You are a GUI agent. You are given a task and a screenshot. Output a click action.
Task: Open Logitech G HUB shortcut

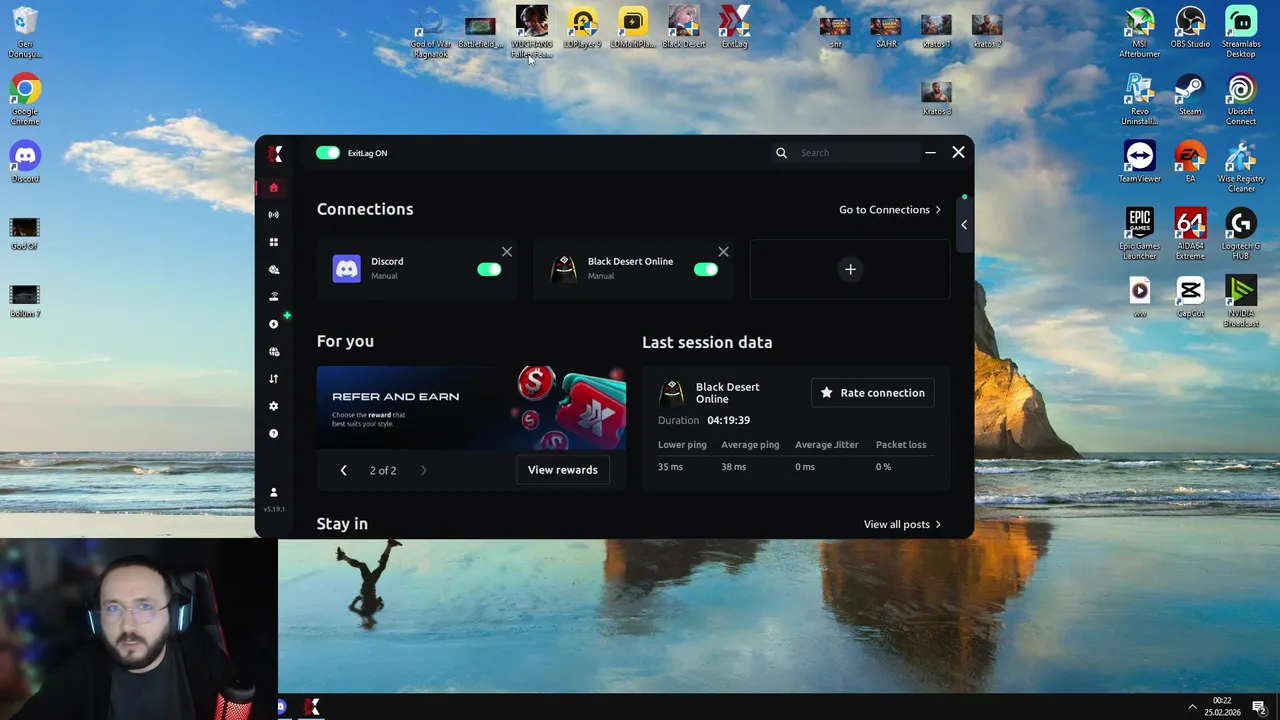[1241, 235]
